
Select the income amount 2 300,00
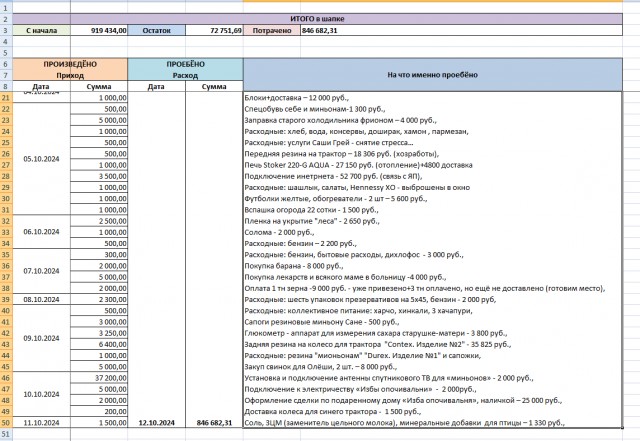click(x=99, y=299)
